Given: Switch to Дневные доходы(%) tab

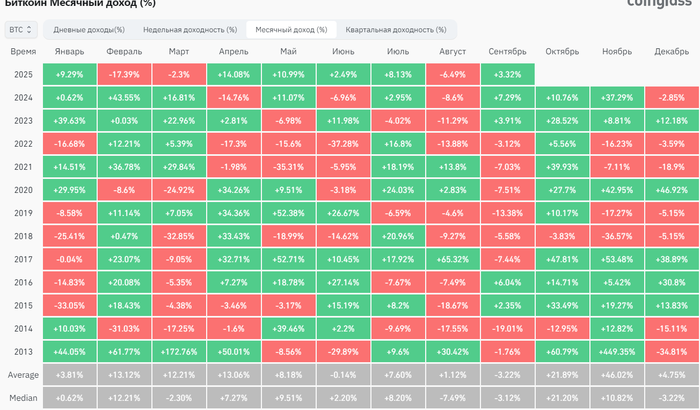Looking at the screenshot, I should click(83, 30).
